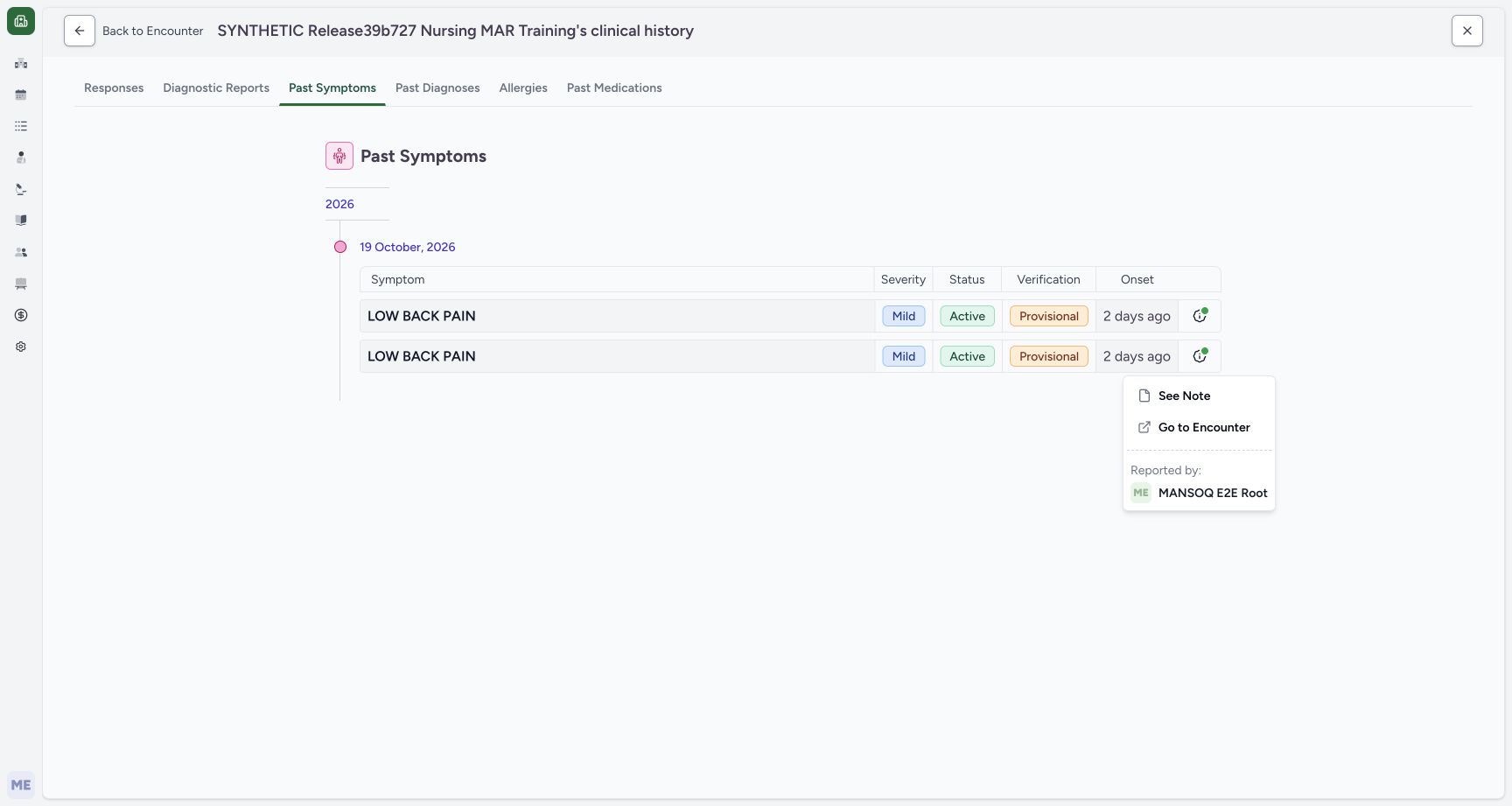Open the facility building sidebar icon

point(21,63)
